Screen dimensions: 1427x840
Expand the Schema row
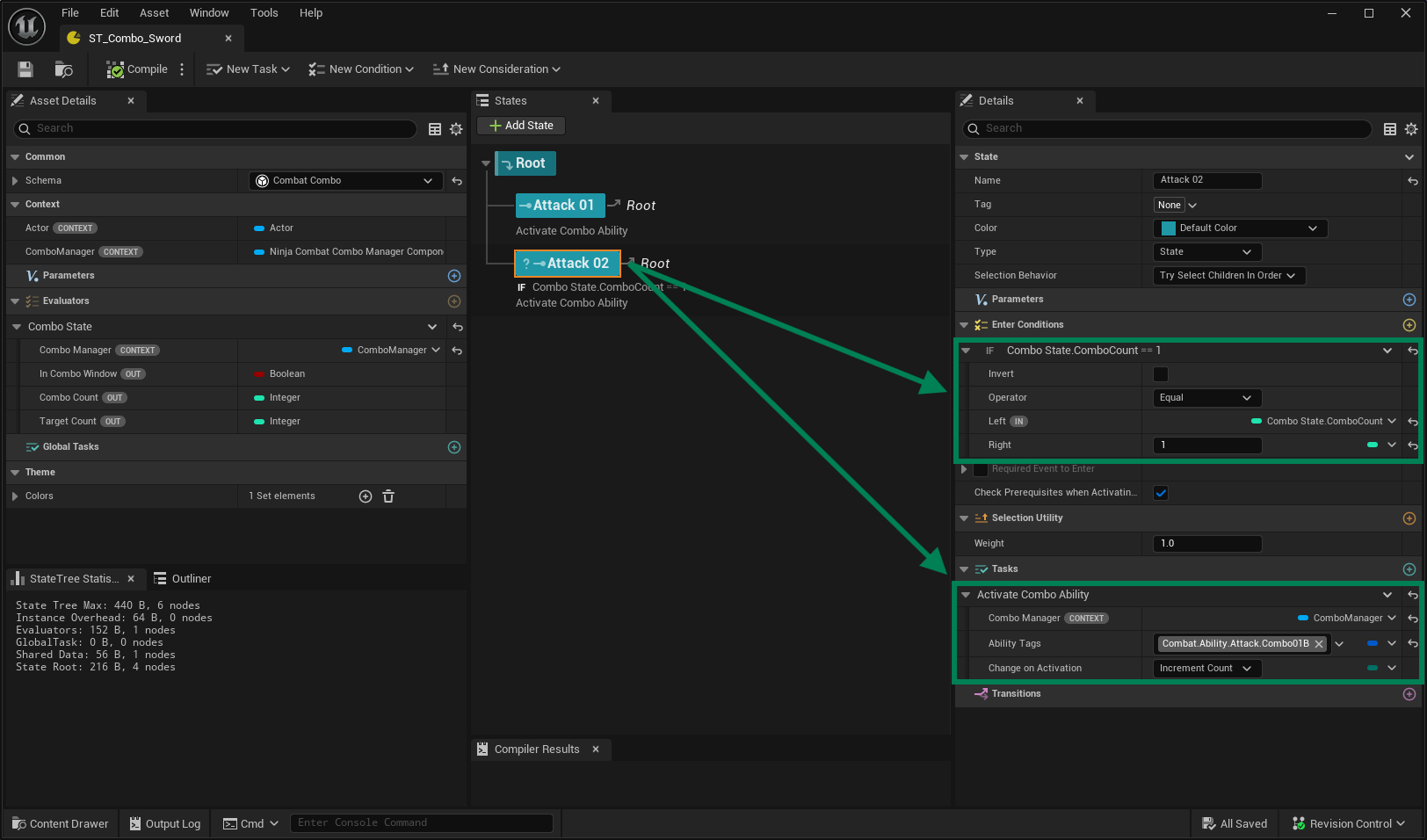pyautogui.click(x=15, y=181)
